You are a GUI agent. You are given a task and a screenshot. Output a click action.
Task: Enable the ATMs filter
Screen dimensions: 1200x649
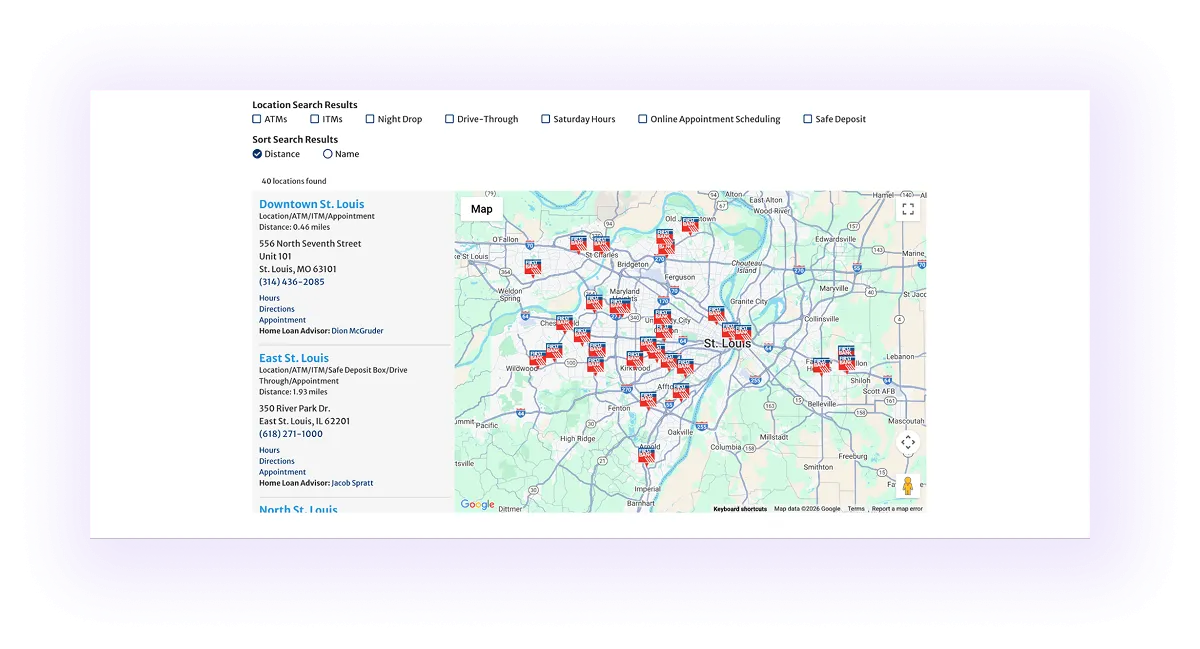(257, 118)
